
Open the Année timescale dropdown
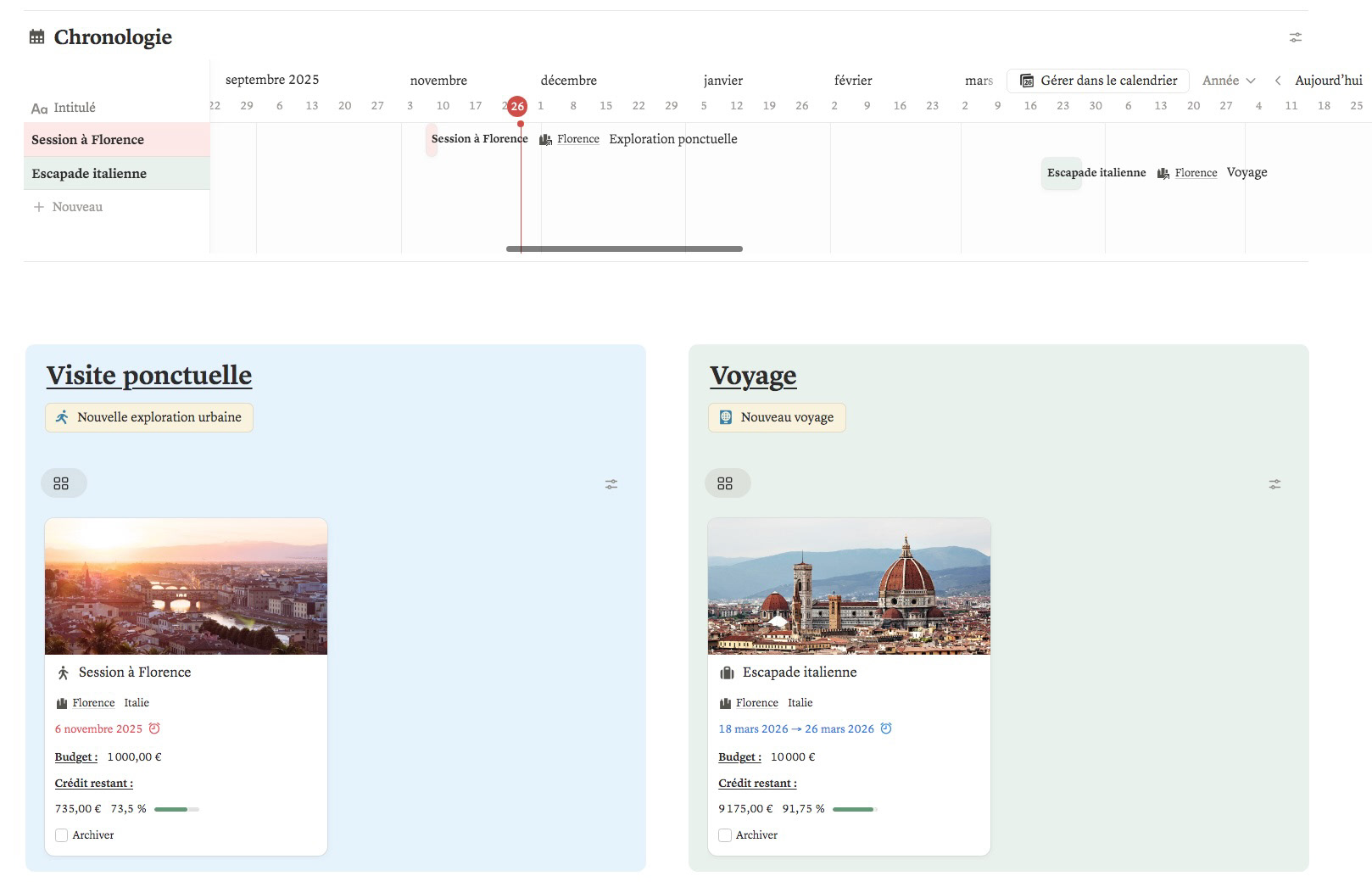point(1228,81)
